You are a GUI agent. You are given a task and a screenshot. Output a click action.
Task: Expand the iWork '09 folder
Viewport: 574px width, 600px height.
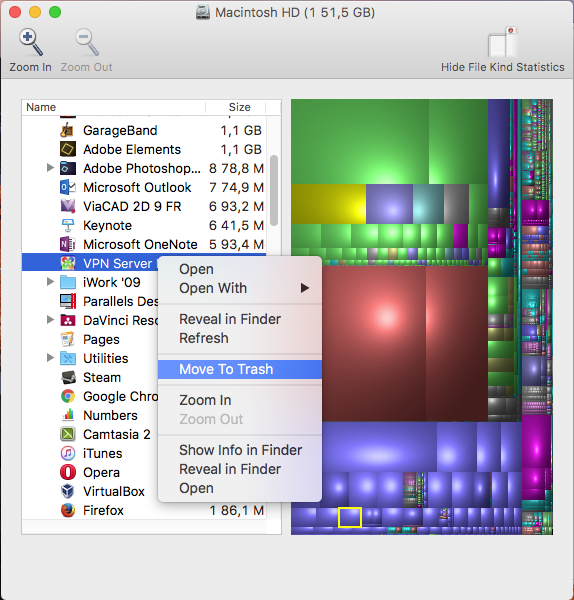point(50,282)
